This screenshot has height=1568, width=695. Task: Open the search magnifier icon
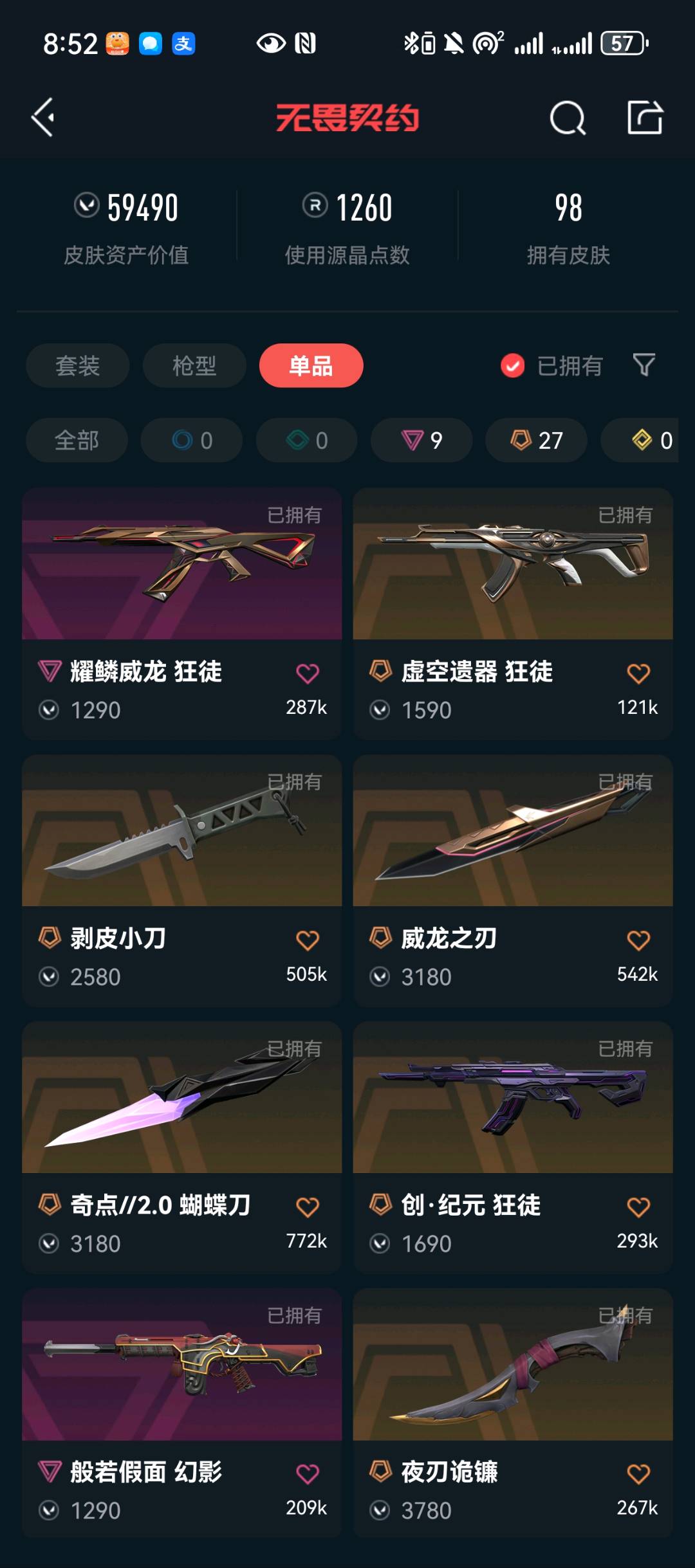568,118
